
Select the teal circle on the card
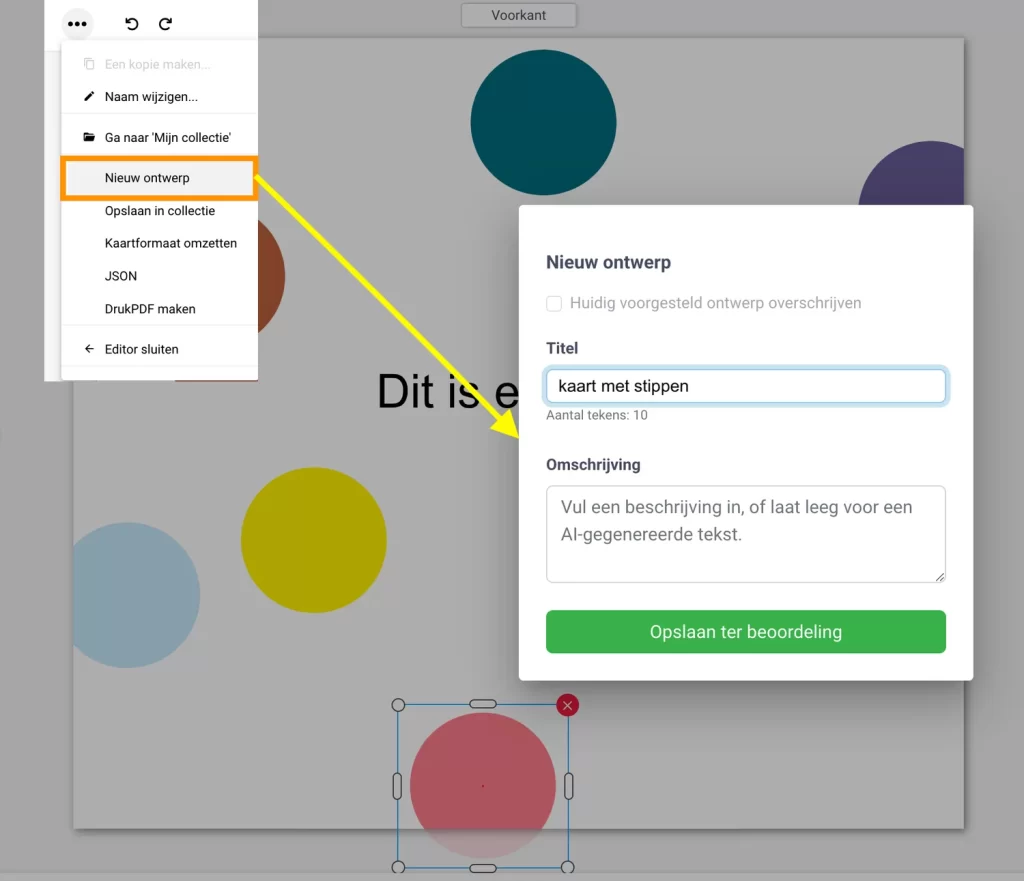(544, 120)
